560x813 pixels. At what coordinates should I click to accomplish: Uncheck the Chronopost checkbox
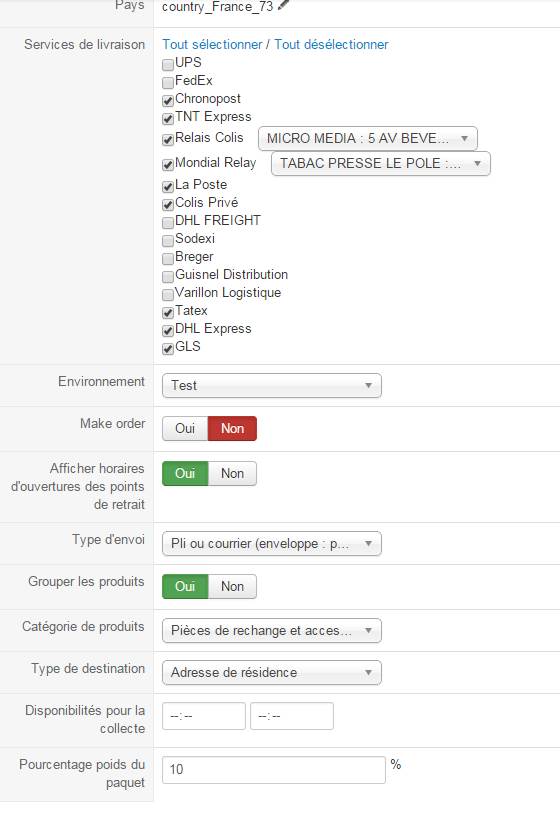[x=167, y=101]
